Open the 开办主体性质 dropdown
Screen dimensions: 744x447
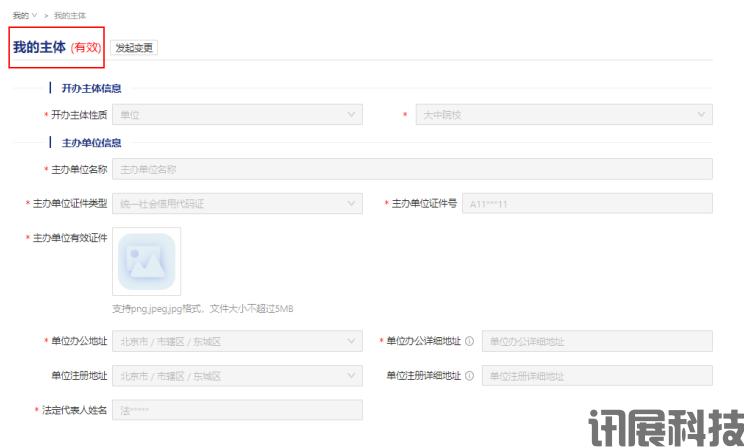click(x=237, y=115)
